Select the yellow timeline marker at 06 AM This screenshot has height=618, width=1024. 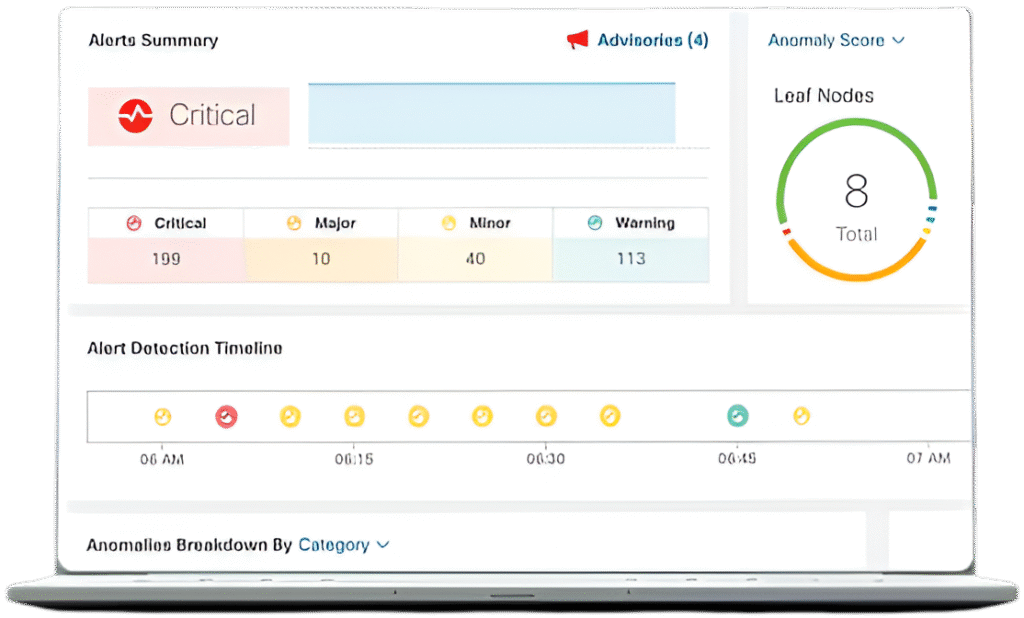162,416
